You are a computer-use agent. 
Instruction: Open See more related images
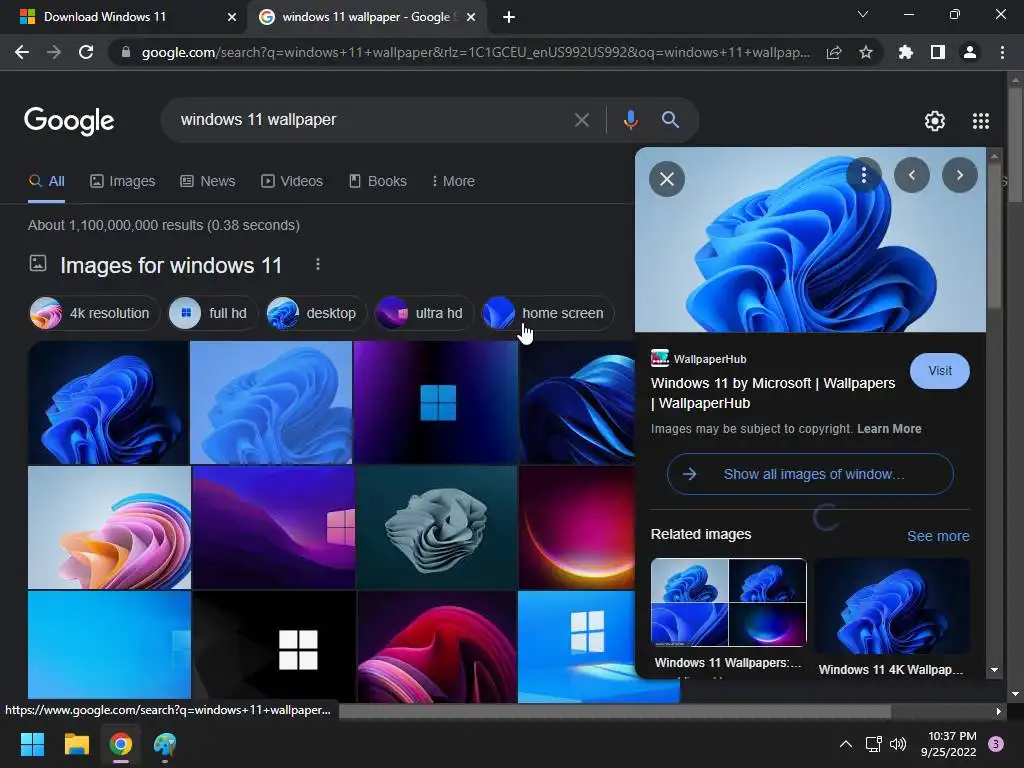click(x=938, y=536)
